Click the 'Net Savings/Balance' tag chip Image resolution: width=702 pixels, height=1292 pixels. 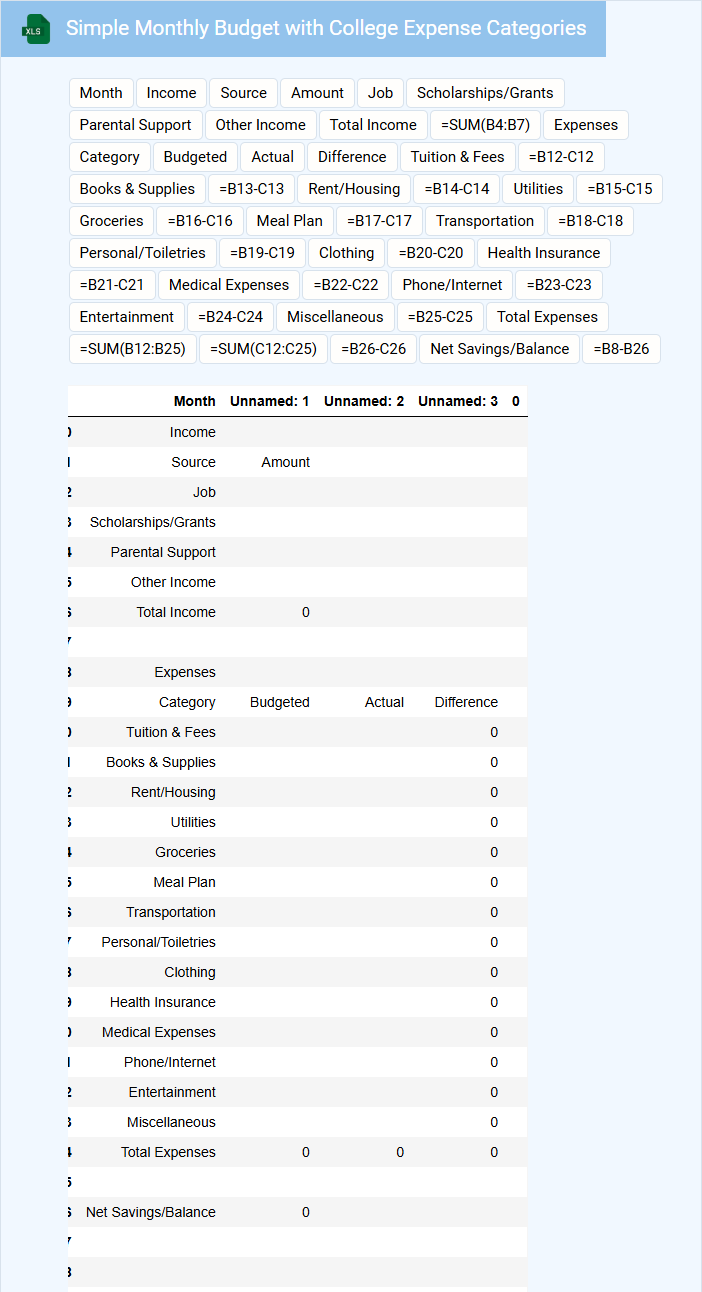pyautogui.click(x=500, y=349)
